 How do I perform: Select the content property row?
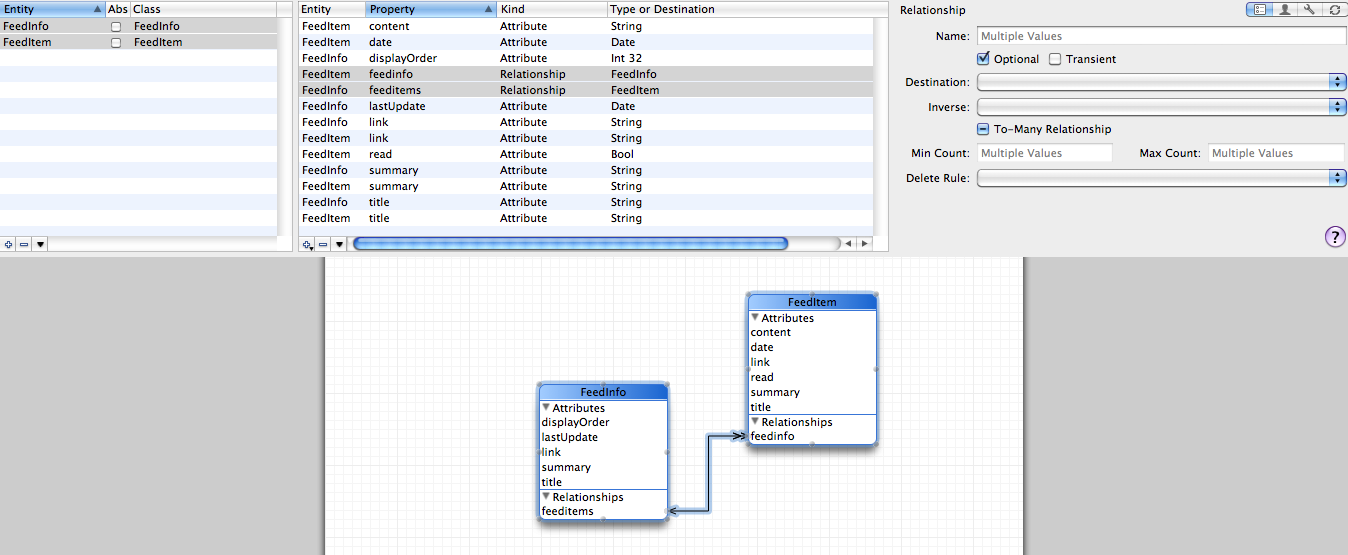pyautogui.click(x=586, y=26)
